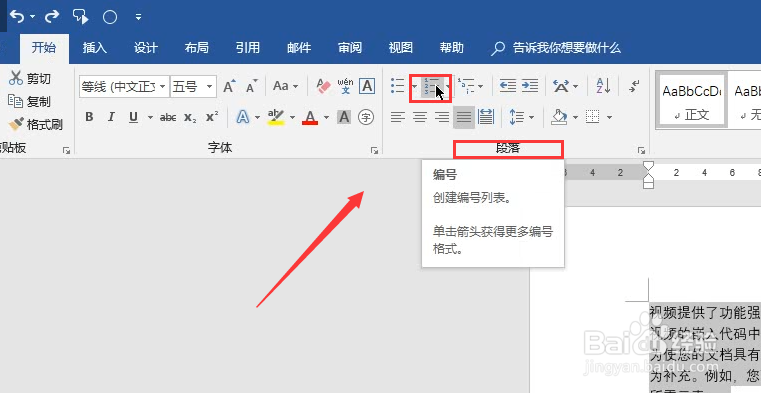Click the 复制 button
The width and height of the screenshot is (761, 393).
(x=30, y=101)
